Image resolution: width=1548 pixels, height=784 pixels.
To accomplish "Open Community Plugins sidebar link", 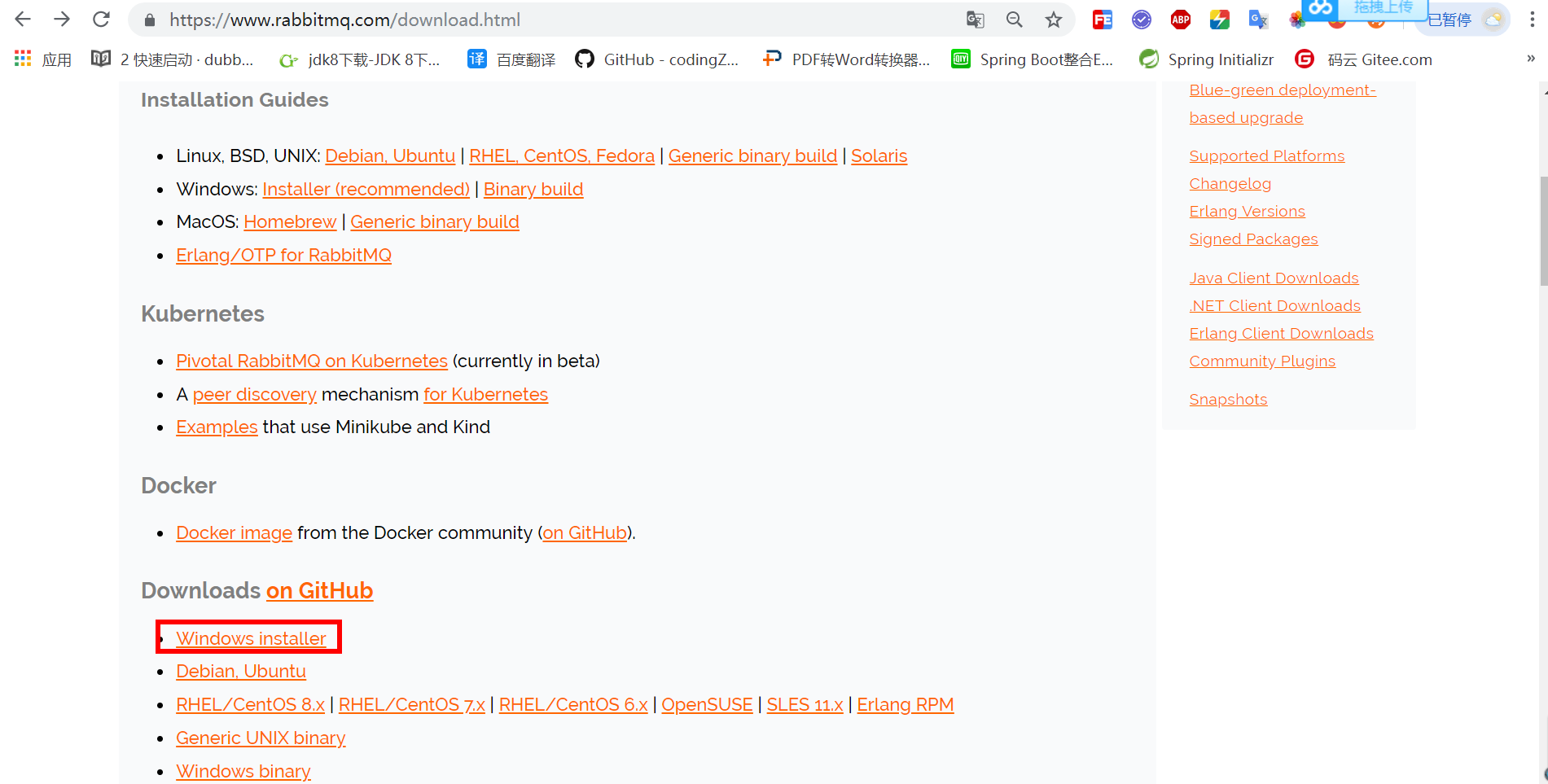I will [x=1262, y=361].
